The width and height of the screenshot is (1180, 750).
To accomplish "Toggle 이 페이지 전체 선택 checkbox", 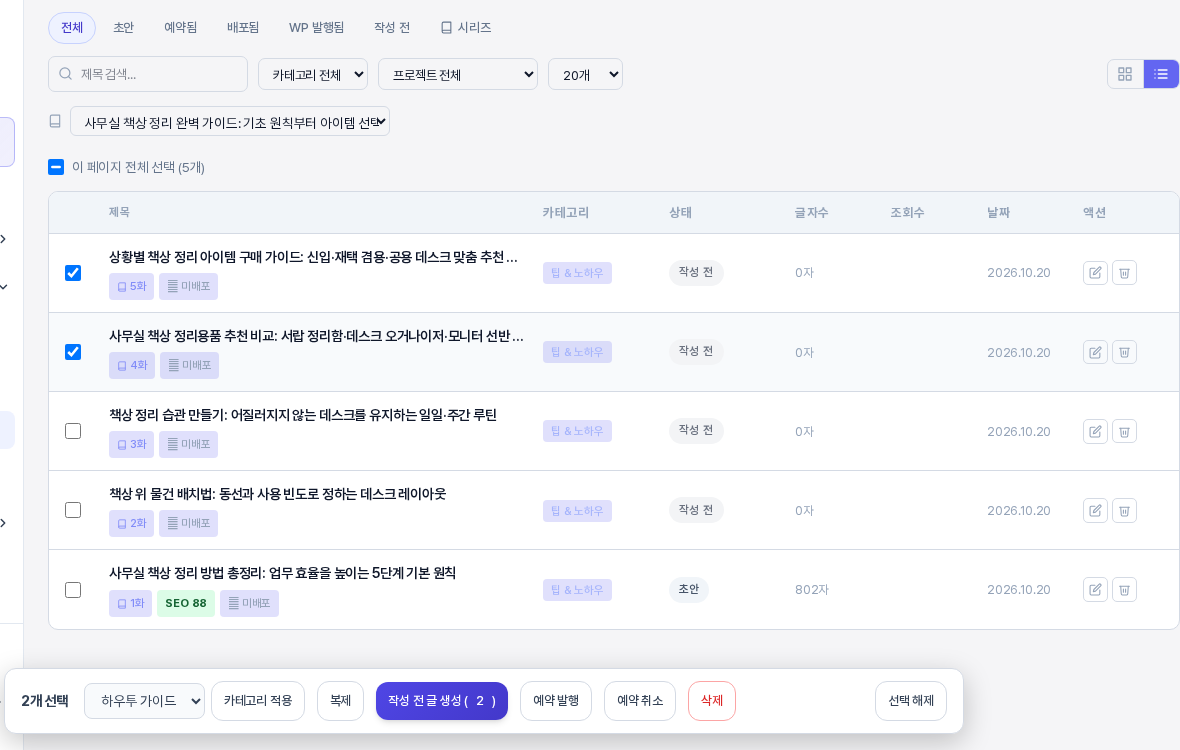I will coord(56,167).
